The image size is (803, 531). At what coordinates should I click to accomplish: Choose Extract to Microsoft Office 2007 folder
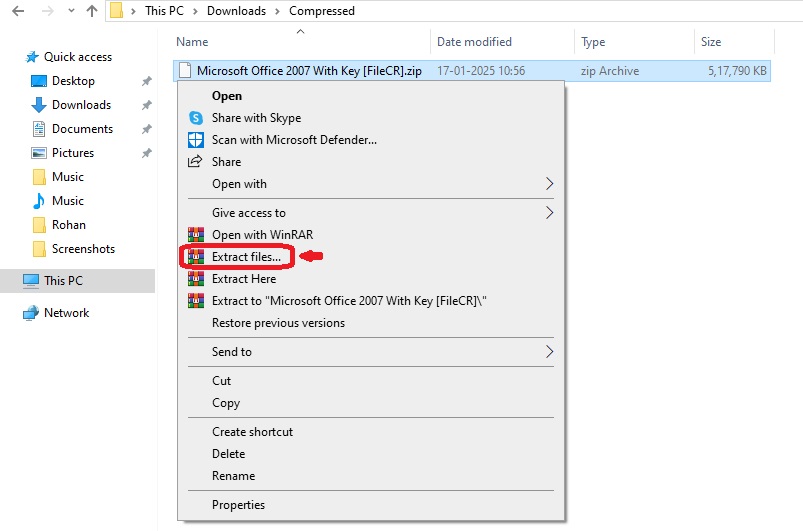tap(349, 301)
